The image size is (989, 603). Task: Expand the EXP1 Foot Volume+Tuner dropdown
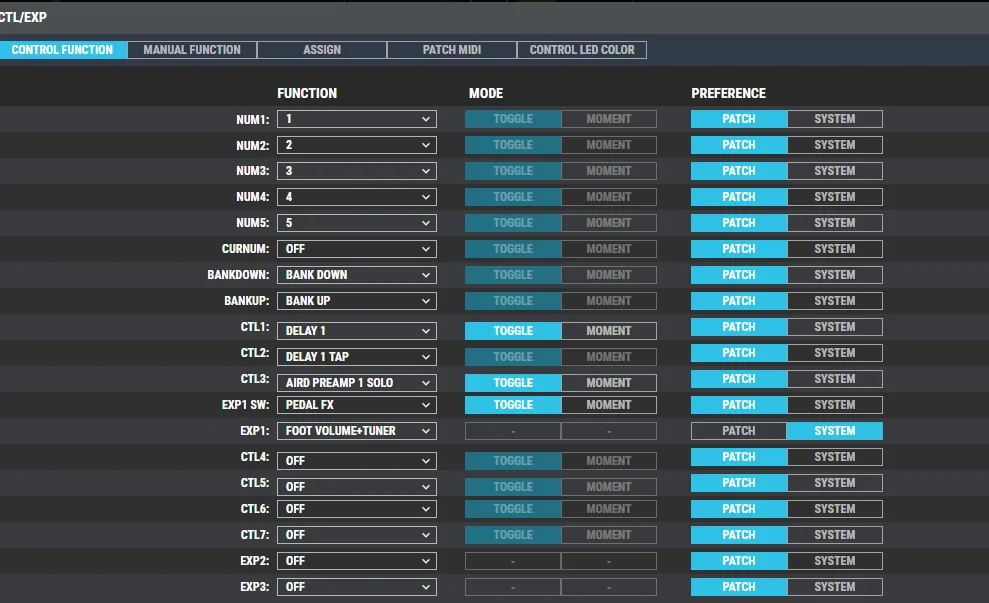(x=357, y=431)
